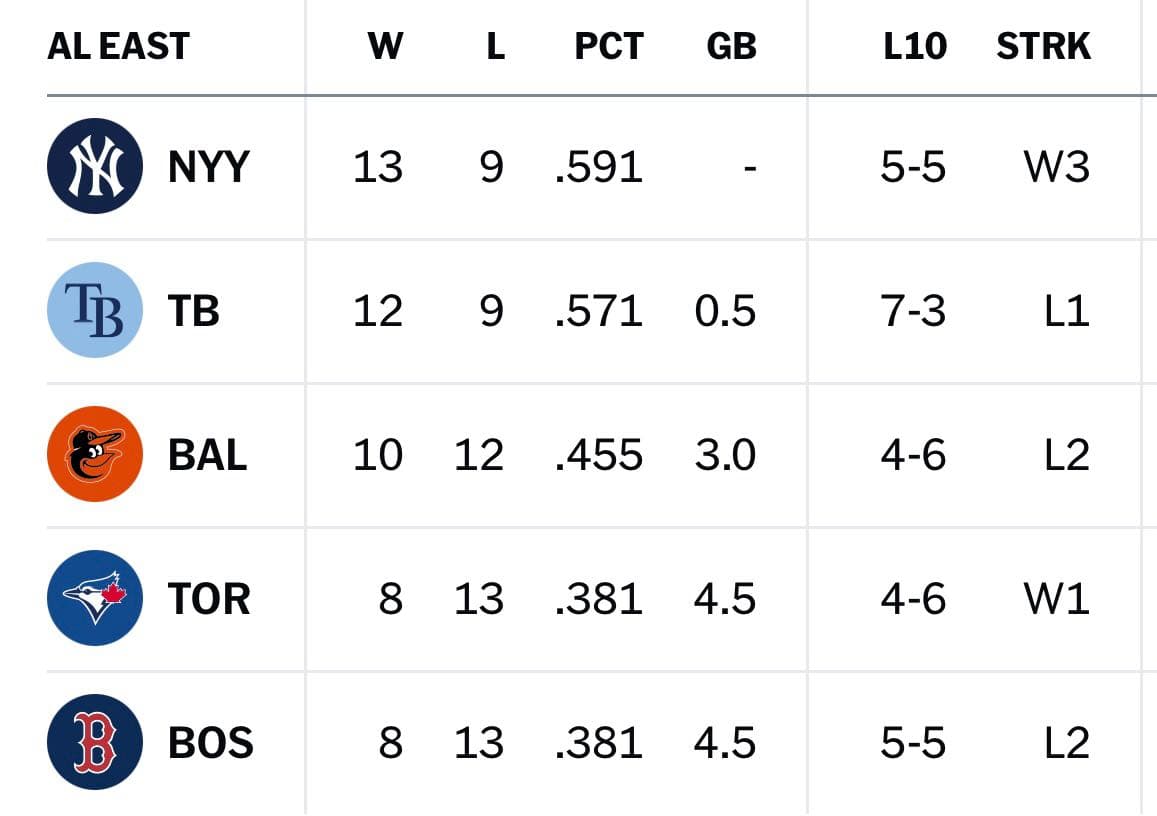Screen dimensions: 1157x816
Task: Sort standings by STRK column header
Action: pyautogui.click(x=1043, y=46)
